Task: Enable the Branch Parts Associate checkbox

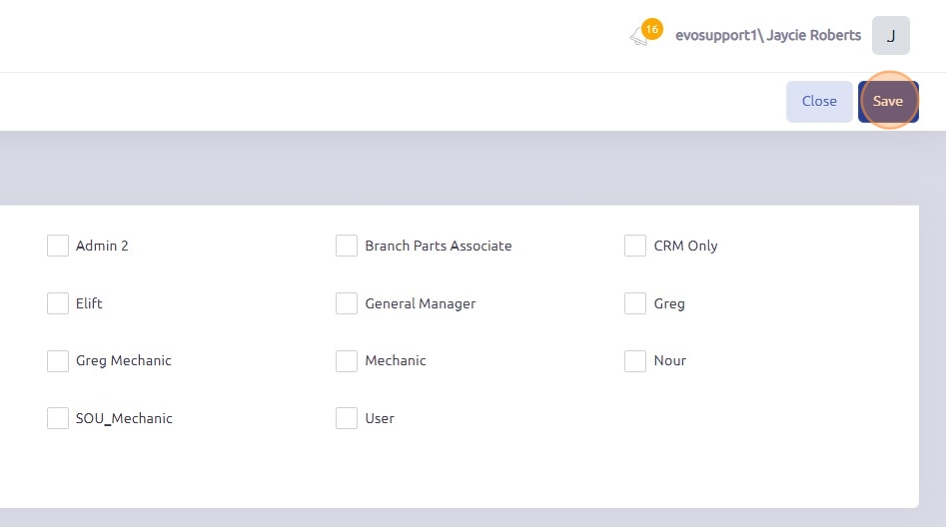Action: [x=347, y=246]
